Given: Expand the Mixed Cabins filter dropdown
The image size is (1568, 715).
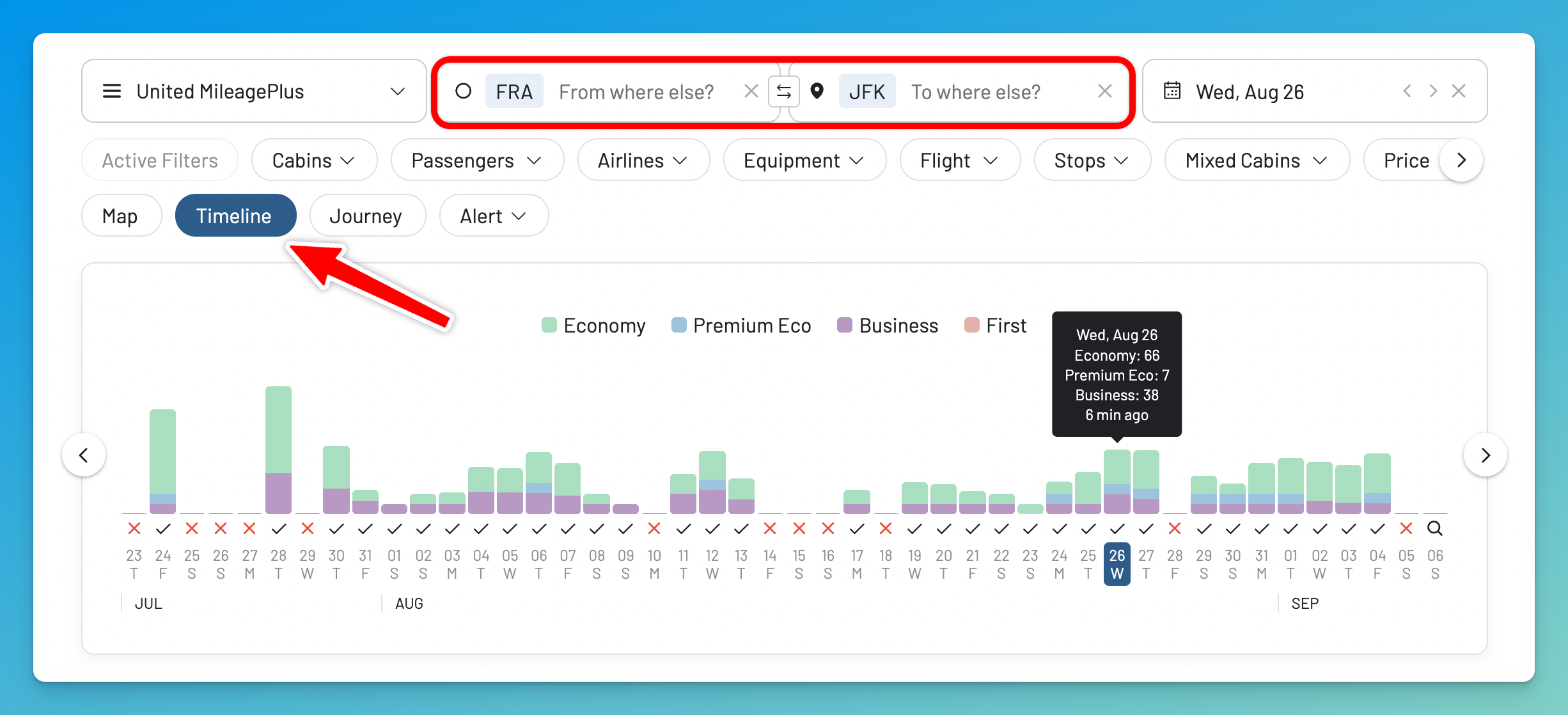Looking at the screenshot, I should point(1257,160).
